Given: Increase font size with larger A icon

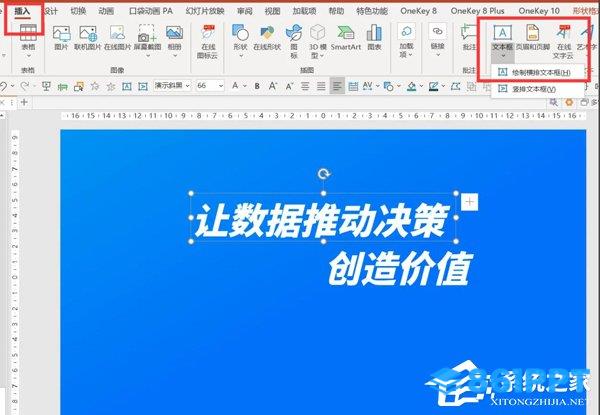Looking at the screenshot, I should (272, 86).
